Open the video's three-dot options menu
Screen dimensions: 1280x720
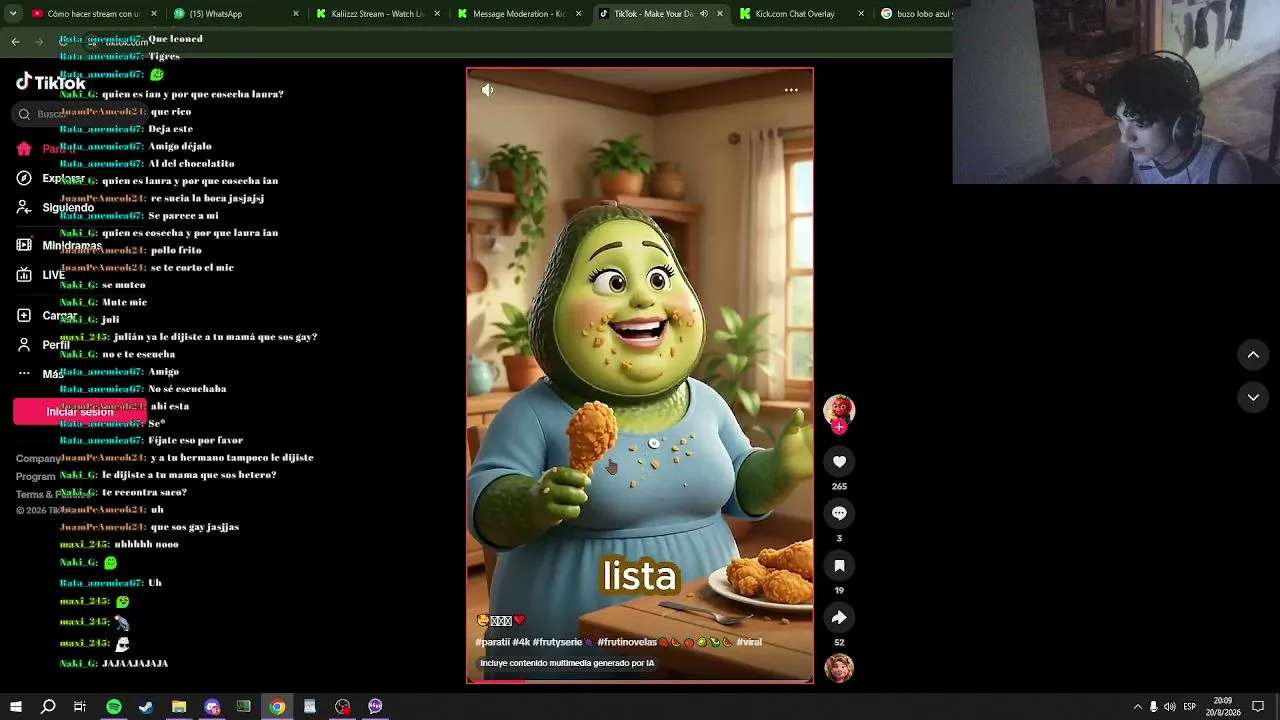coord(791,90)
